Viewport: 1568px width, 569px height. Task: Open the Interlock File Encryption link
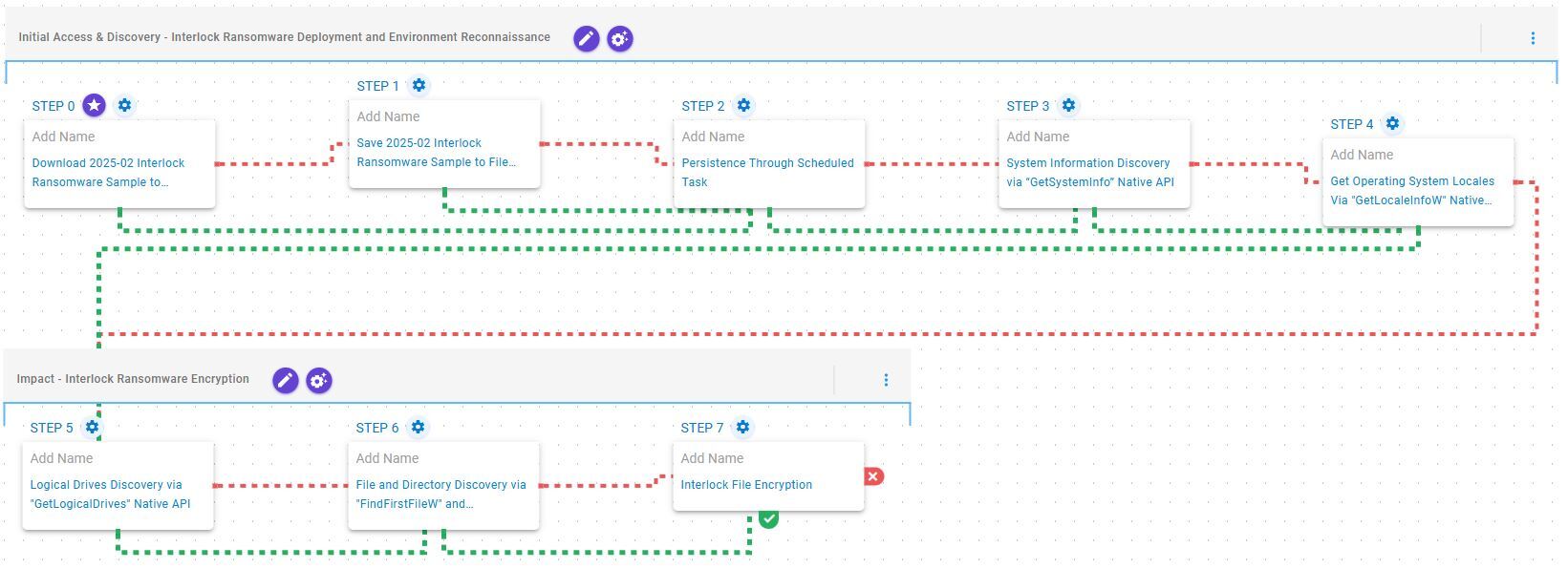[x=746, y=485]
